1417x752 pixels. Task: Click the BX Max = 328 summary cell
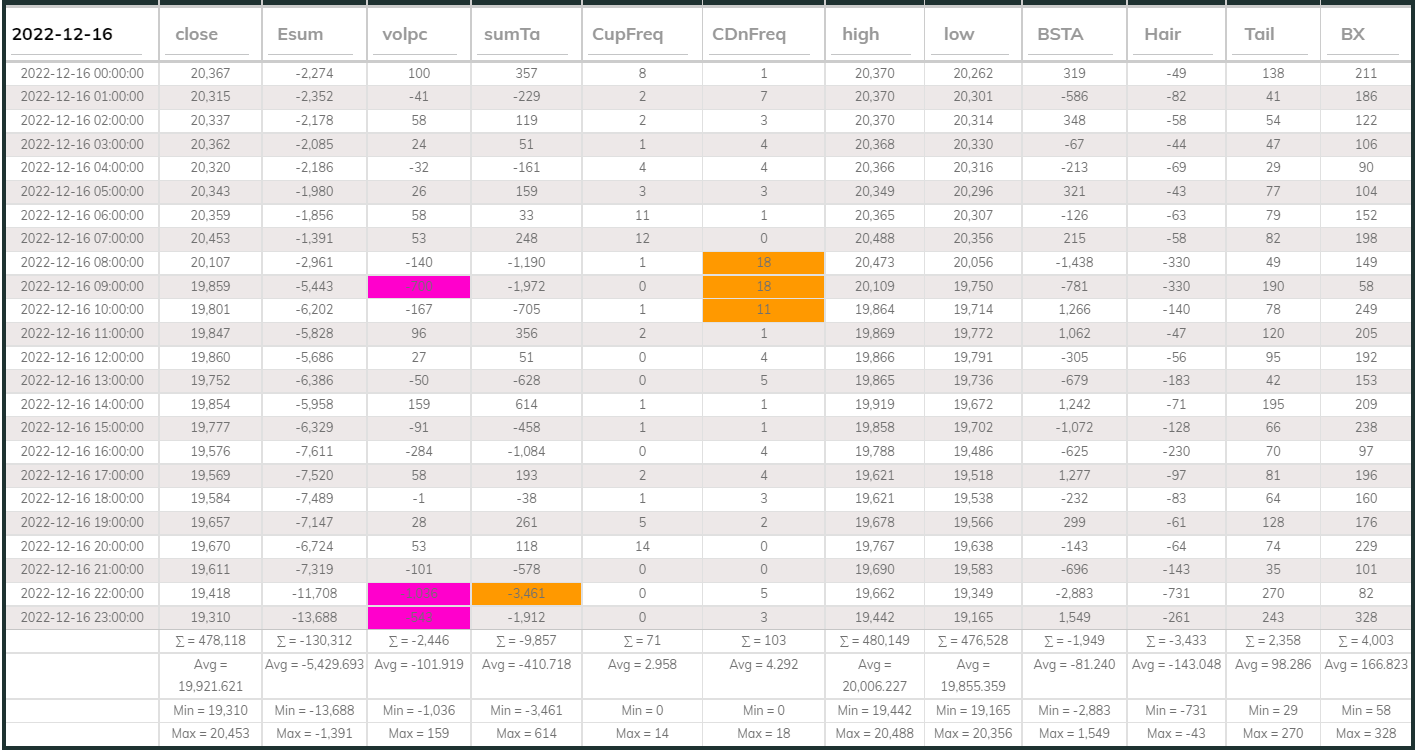[1367, 735]
